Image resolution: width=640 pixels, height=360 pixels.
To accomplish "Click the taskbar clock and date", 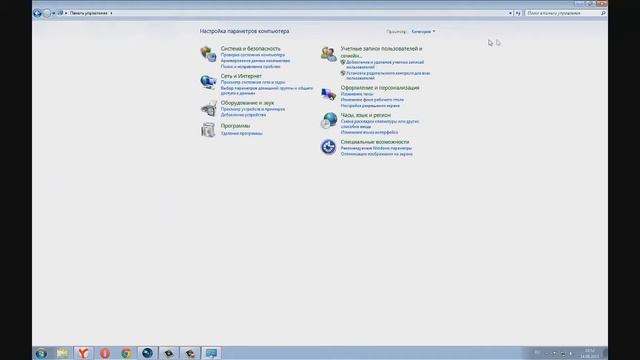I will point(589,353).
